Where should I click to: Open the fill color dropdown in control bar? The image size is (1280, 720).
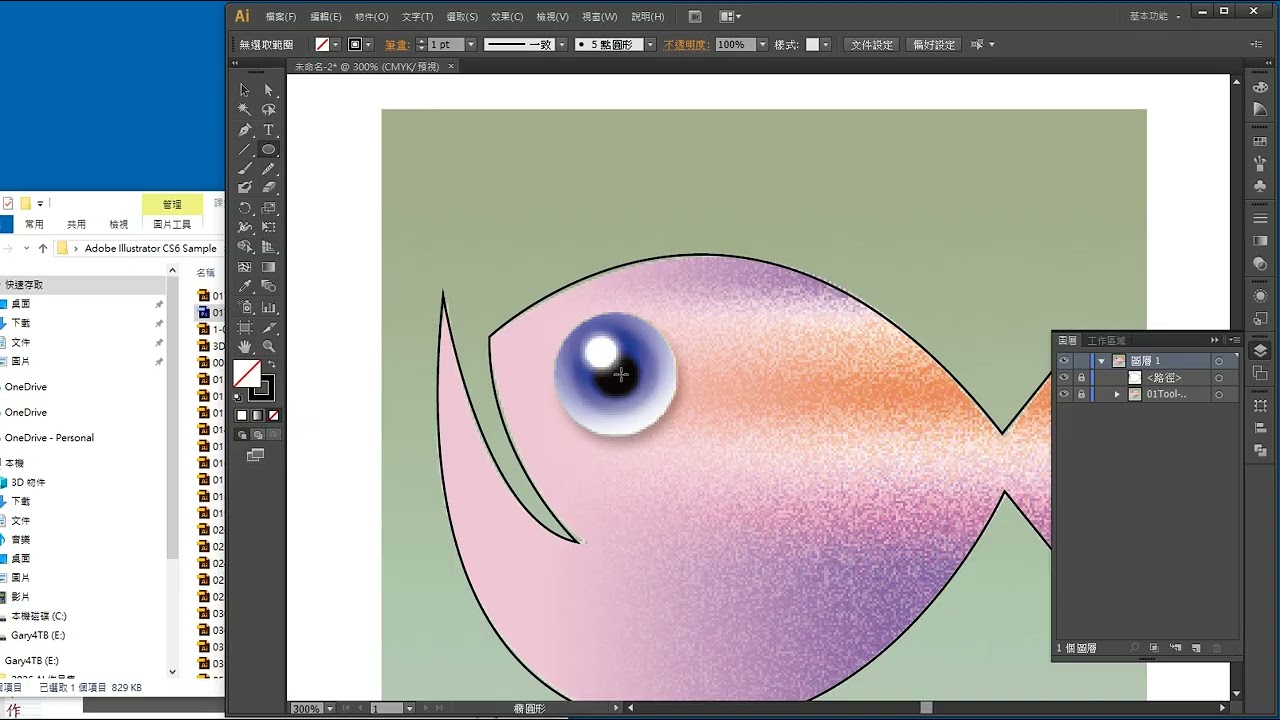coord(336,45)
